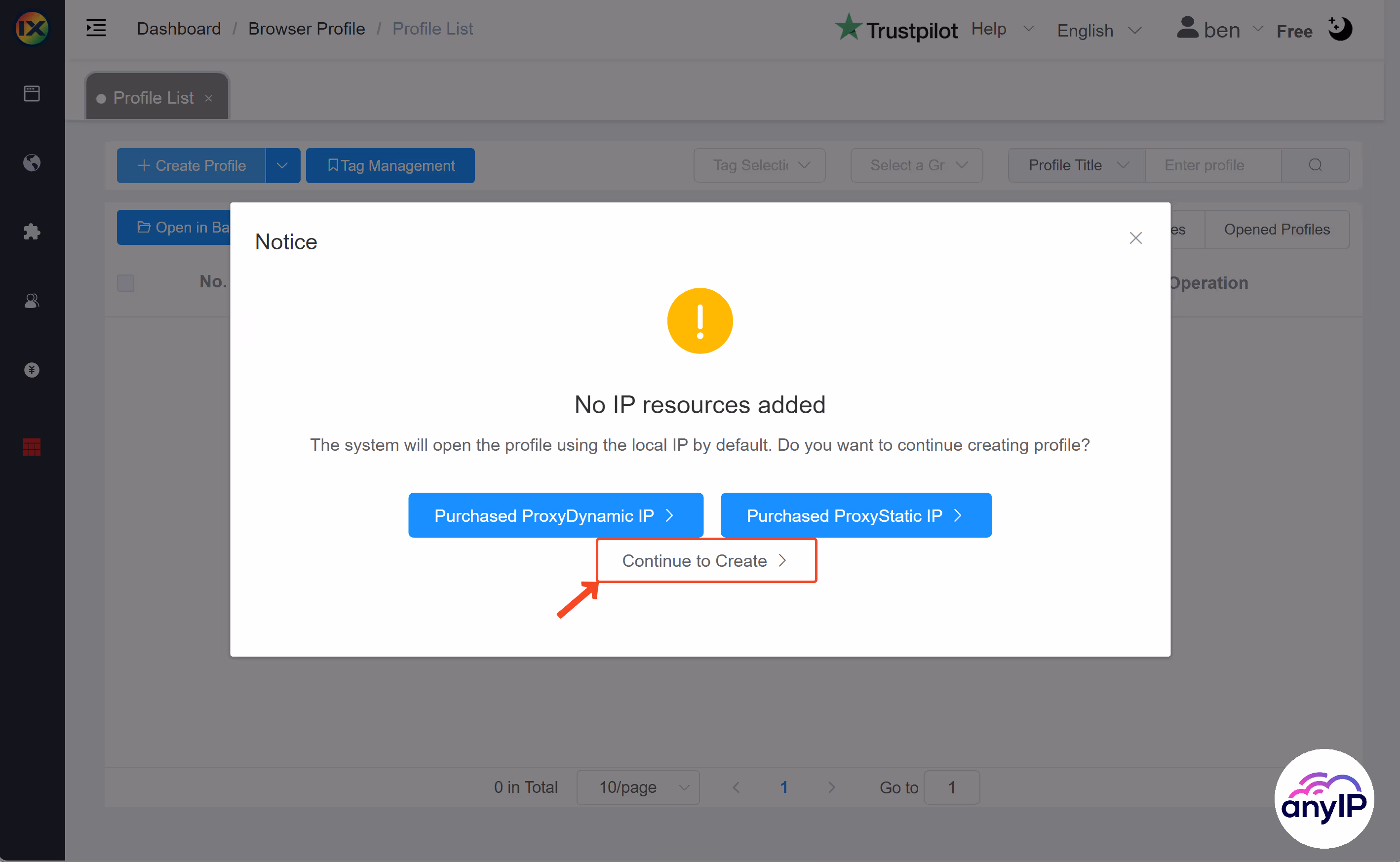Click the team members icon in sidebar
The height and width of the screenshot is (862, 1400).
coord(32,301)
